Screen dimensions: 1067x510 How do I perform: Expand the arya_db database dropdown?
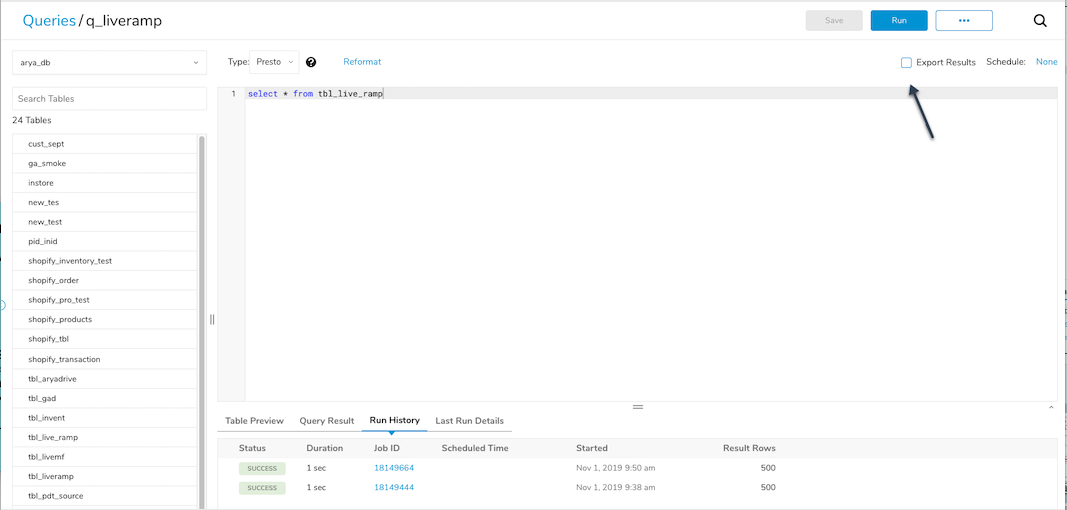pyautogui.click(x=109, y=63)
